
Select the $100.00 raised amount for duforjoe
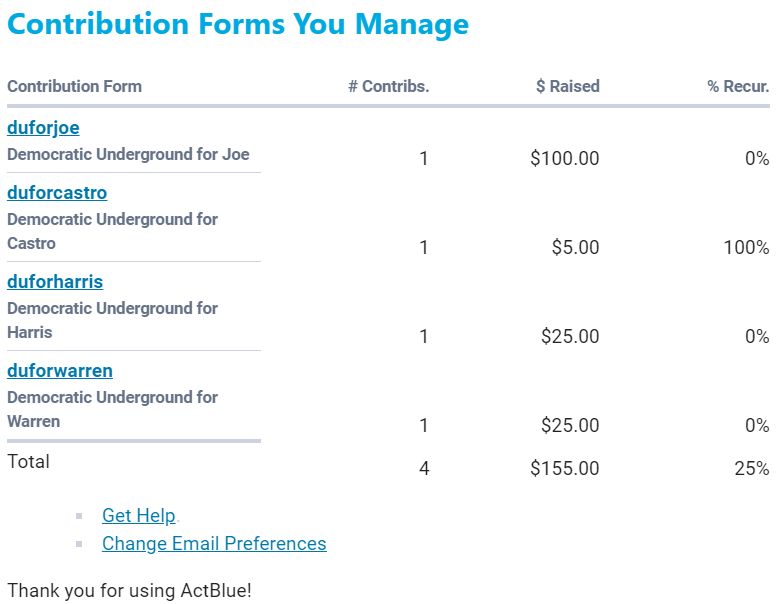tap(565, 159)
